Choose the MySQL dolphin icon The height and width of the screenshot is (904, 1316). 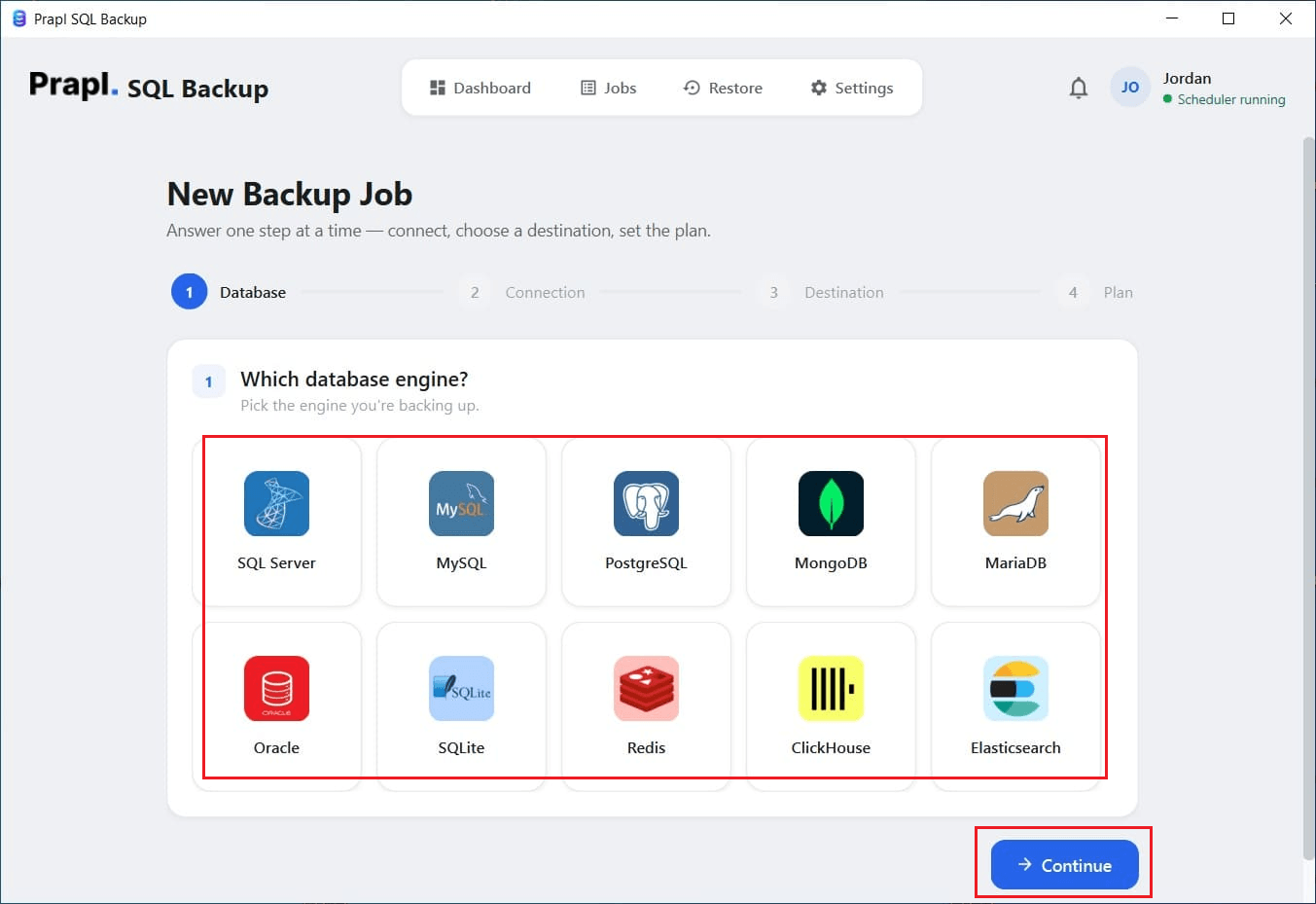461,503
